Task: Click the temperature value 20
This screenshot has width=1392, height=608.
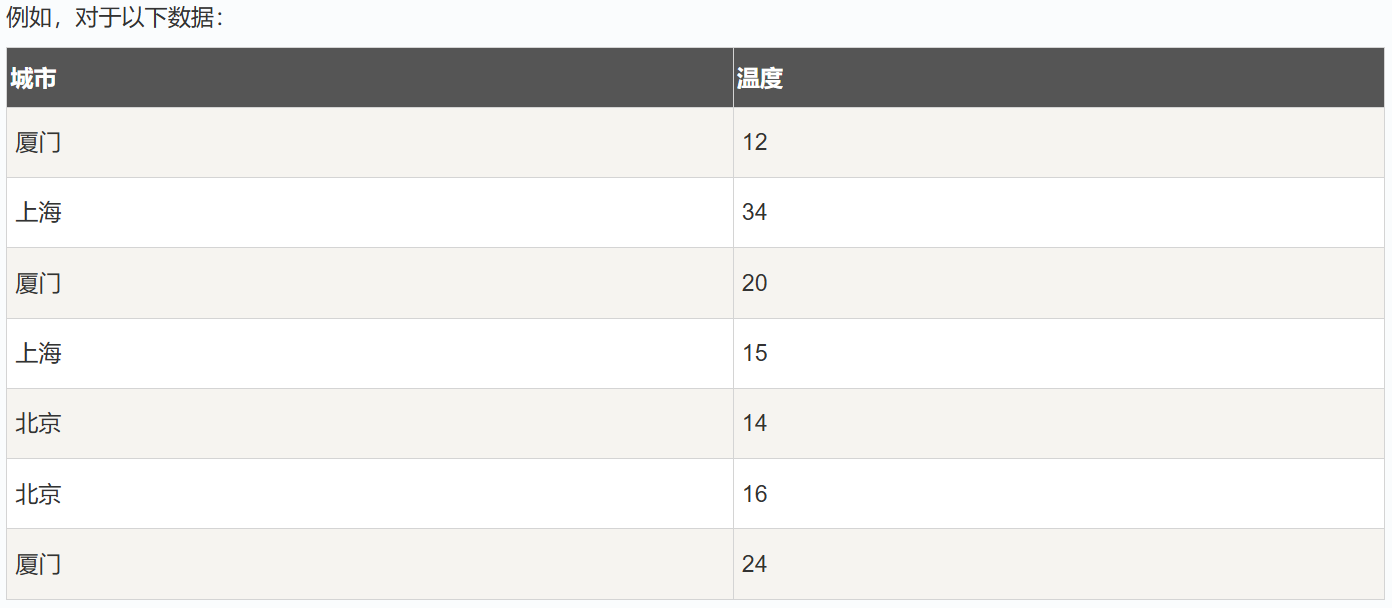Action: tap(755, 283)
